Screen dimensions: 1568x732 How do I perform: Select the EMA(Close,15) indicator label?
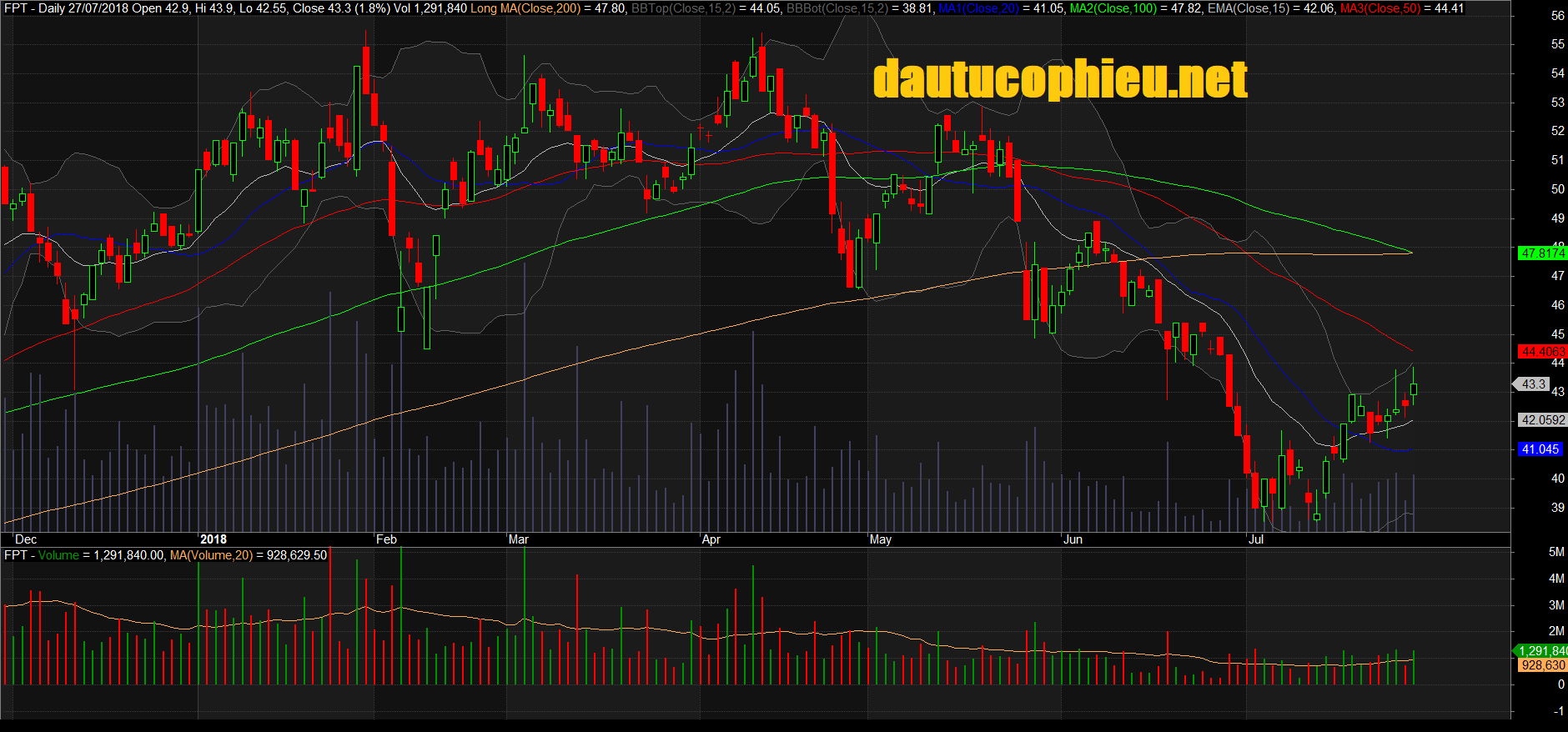coord(1246,8)
